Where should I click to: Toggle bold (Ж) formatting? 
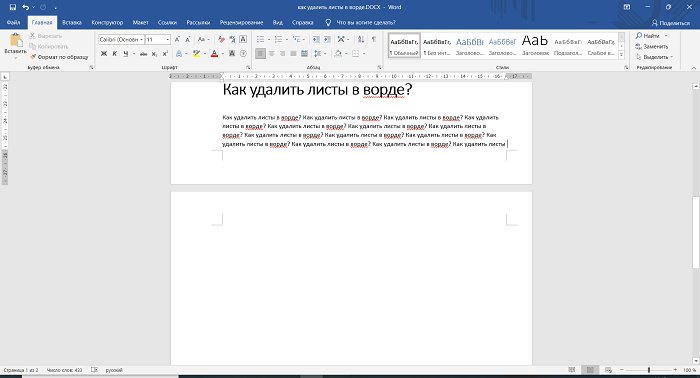104,54
